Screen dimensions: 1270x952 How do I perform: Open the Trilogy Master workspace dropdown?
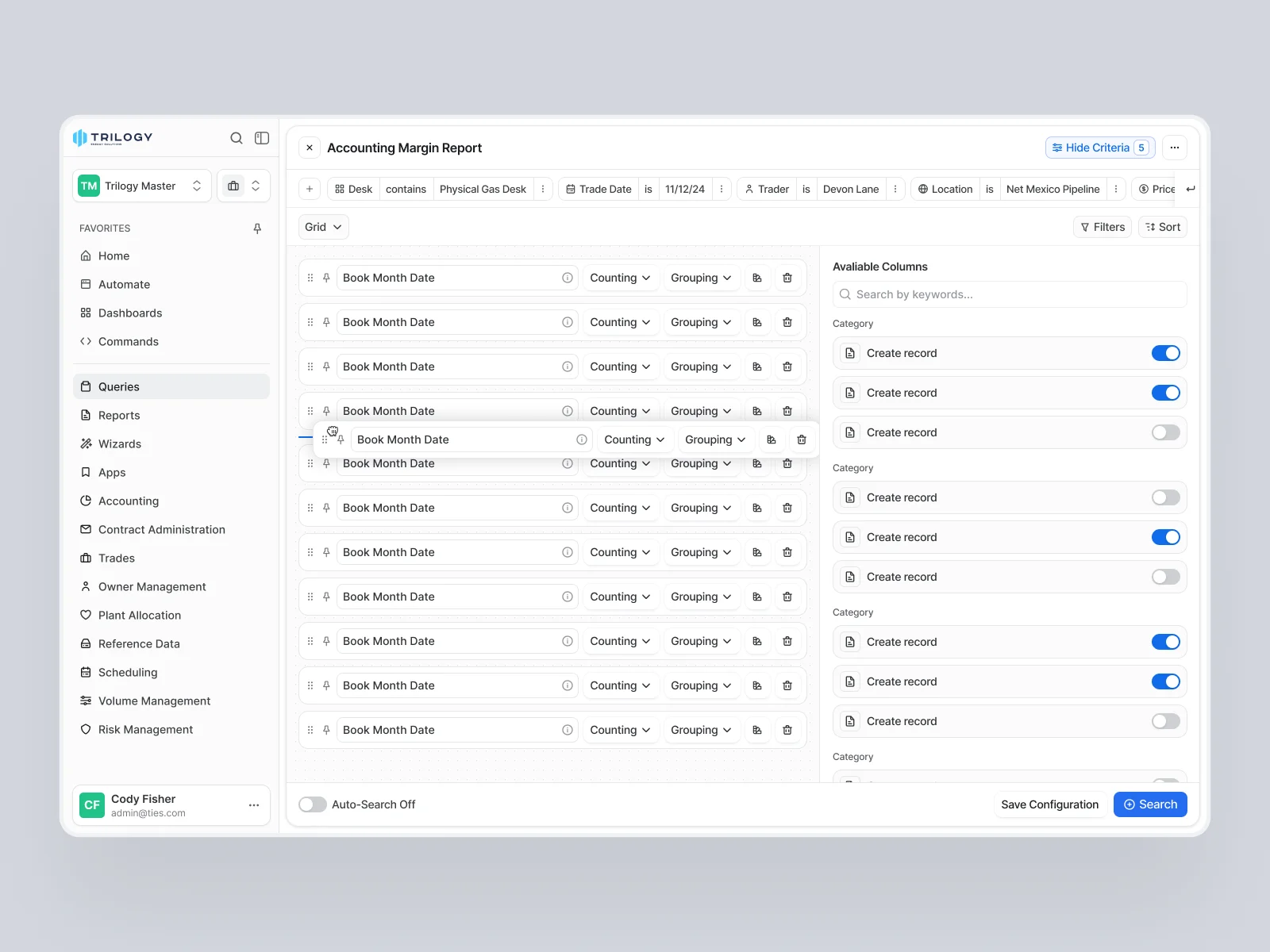pos(142,186)
